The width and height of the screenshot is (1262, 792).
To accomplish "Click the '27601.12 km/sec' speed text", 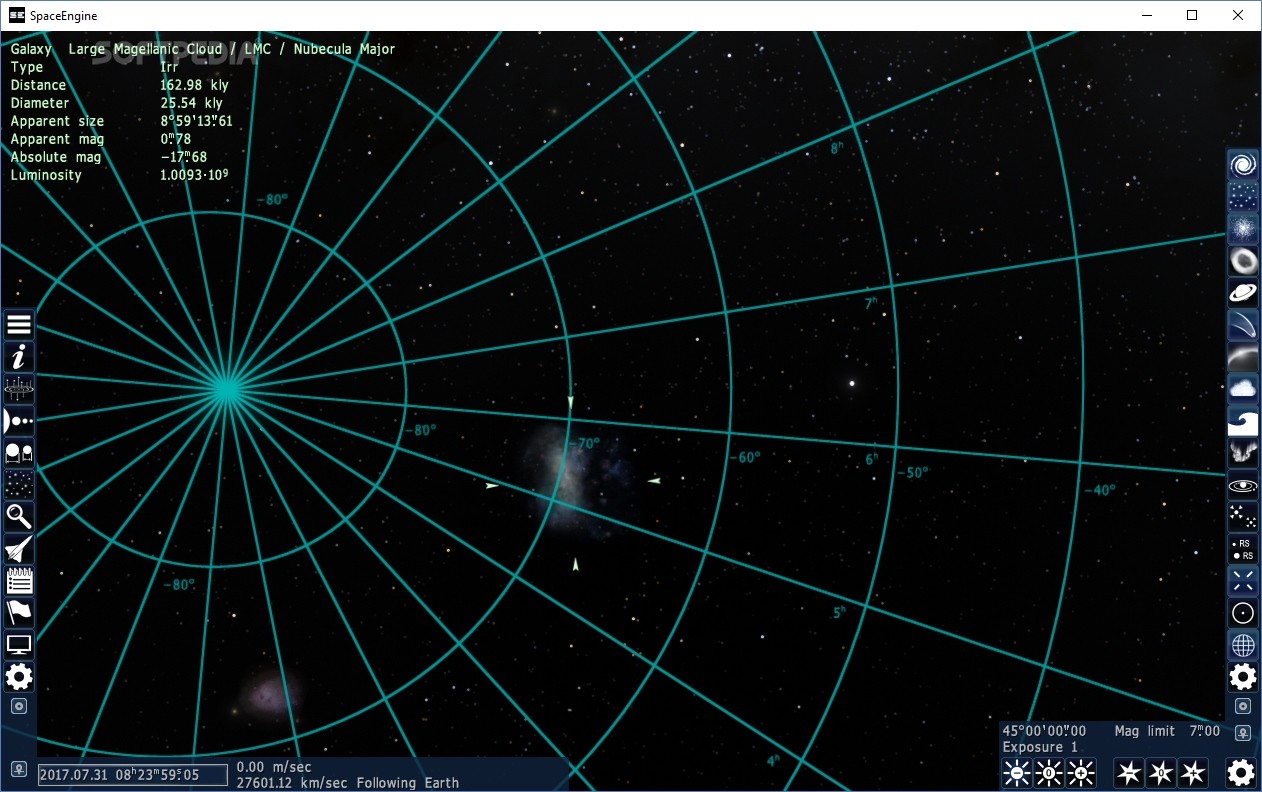I will [x=293, y=783].
